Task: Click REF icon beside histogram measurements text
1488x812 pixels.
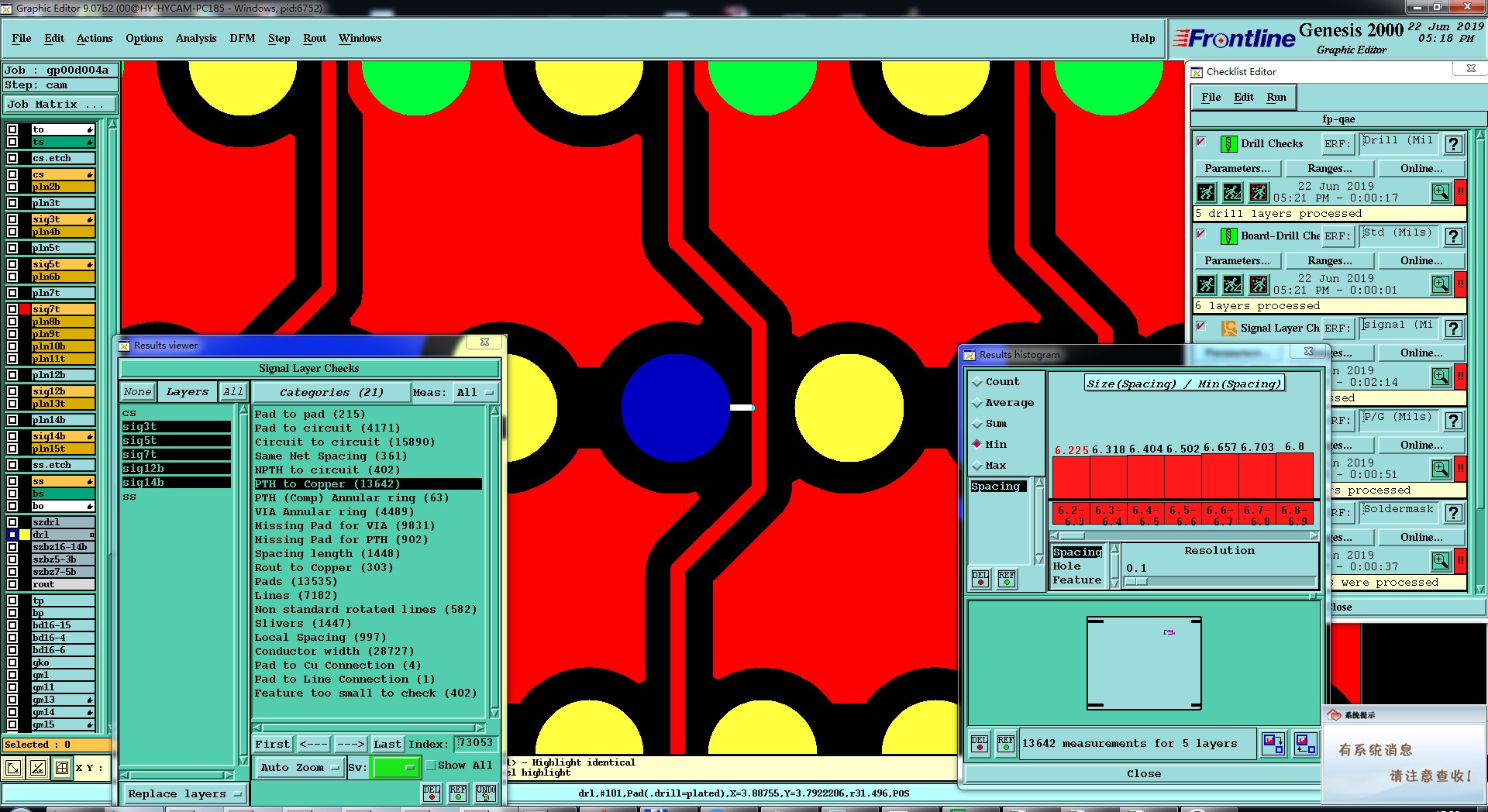Action: tap(1006, 744)
